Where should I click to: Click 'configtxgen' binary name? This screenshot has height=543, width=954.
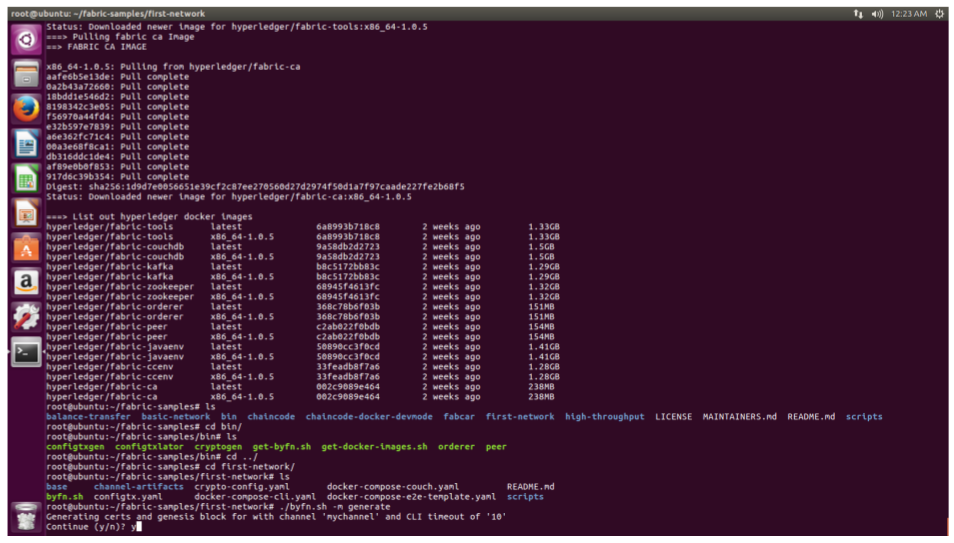(x=75, y=446)
